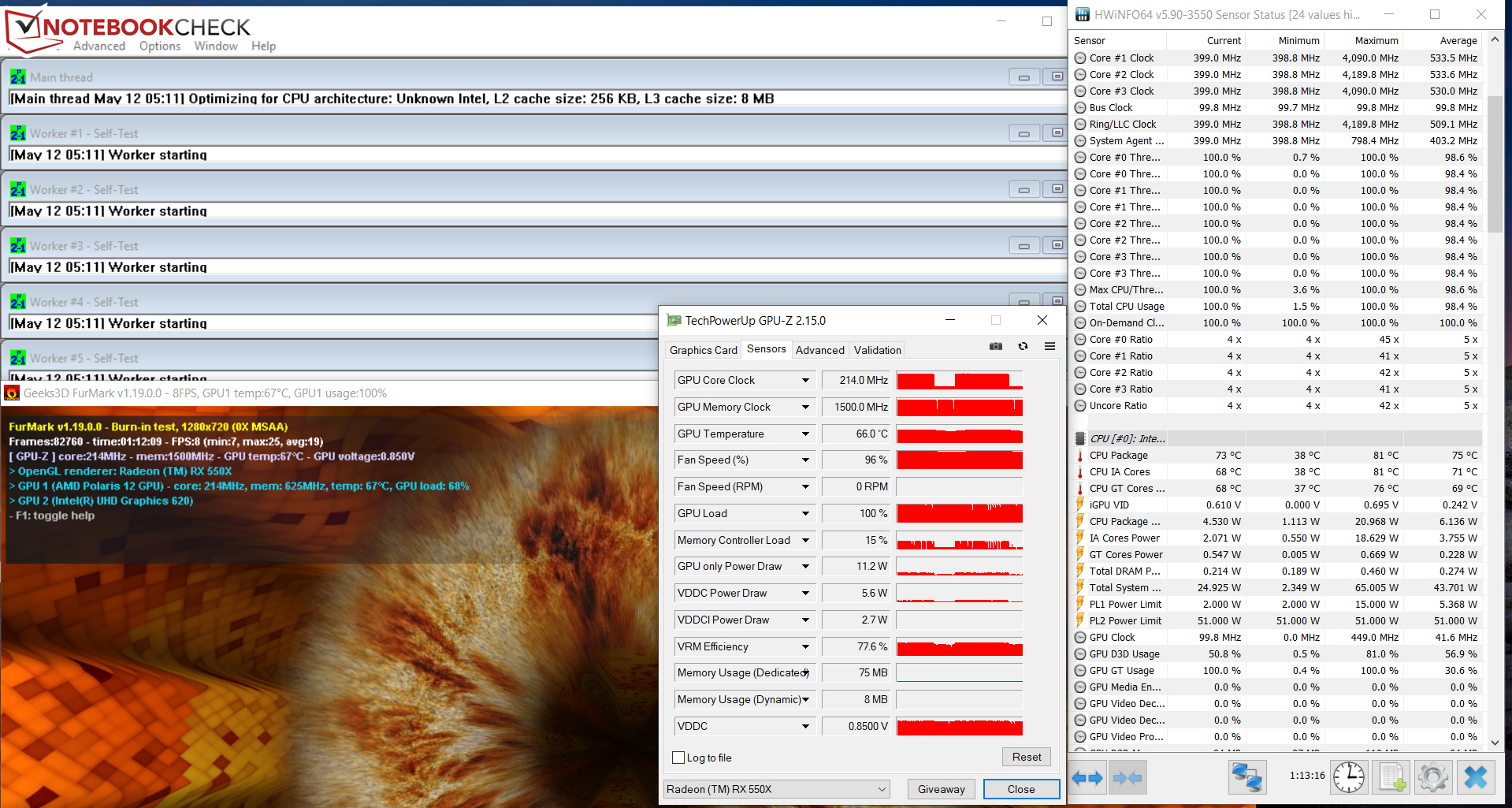Click the GPU Core Clock history graph
This screenshot has height=808, width=1512.
tap(960, 380)
